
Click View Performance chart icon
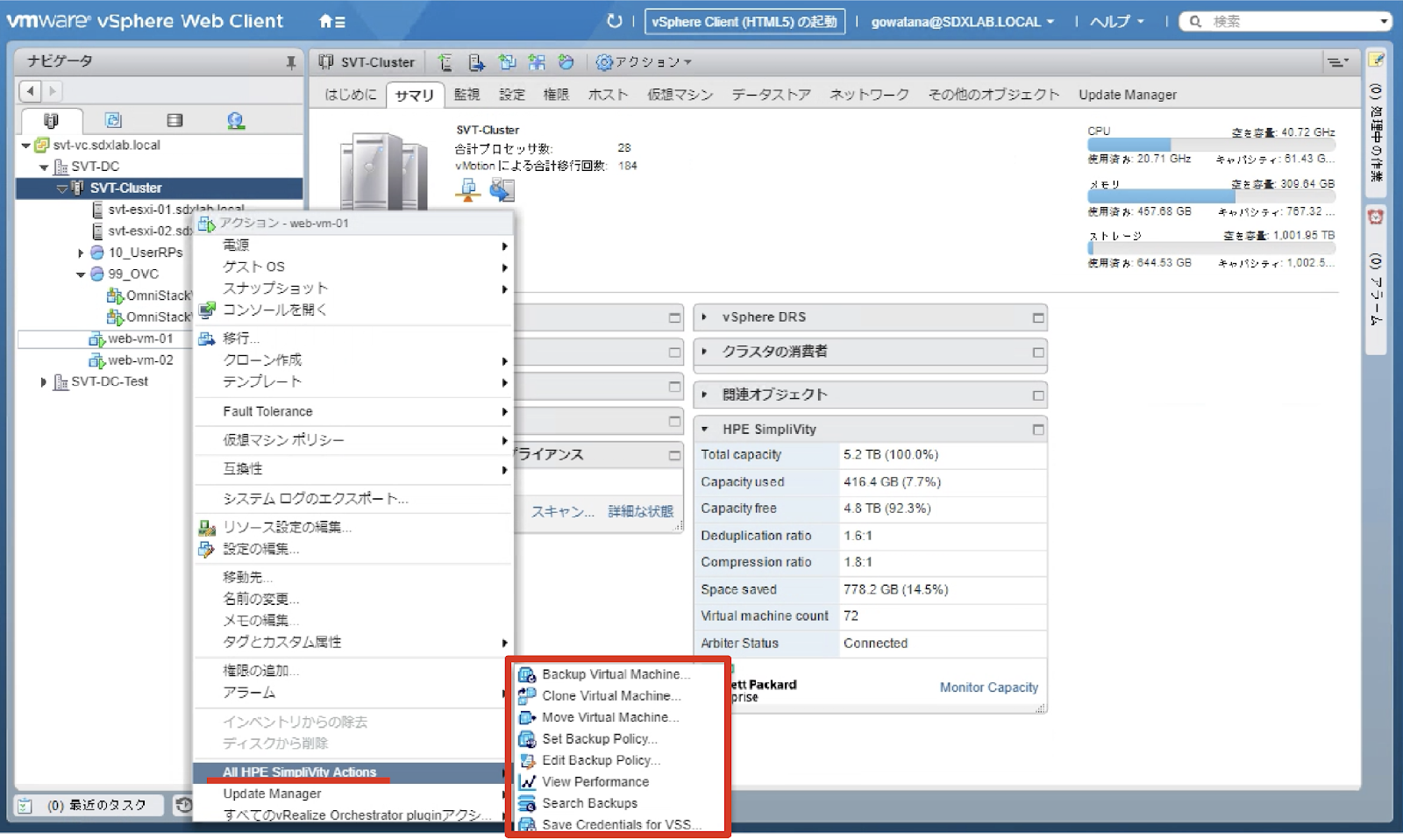coord(527,781)
